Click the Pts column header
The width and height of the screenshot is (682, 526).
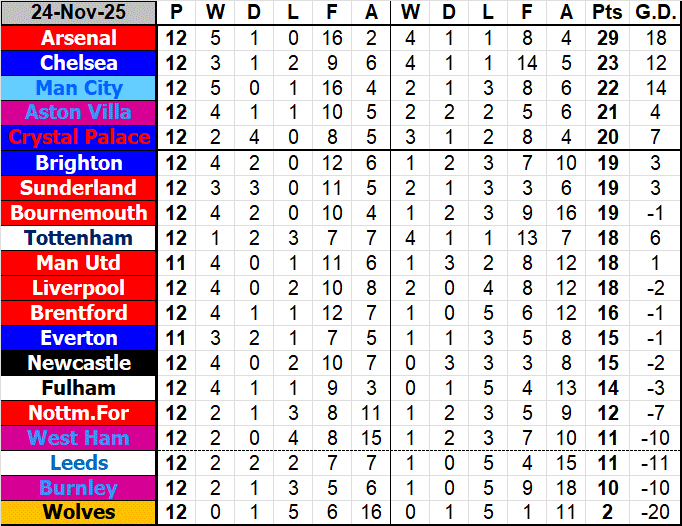(606, 13)
